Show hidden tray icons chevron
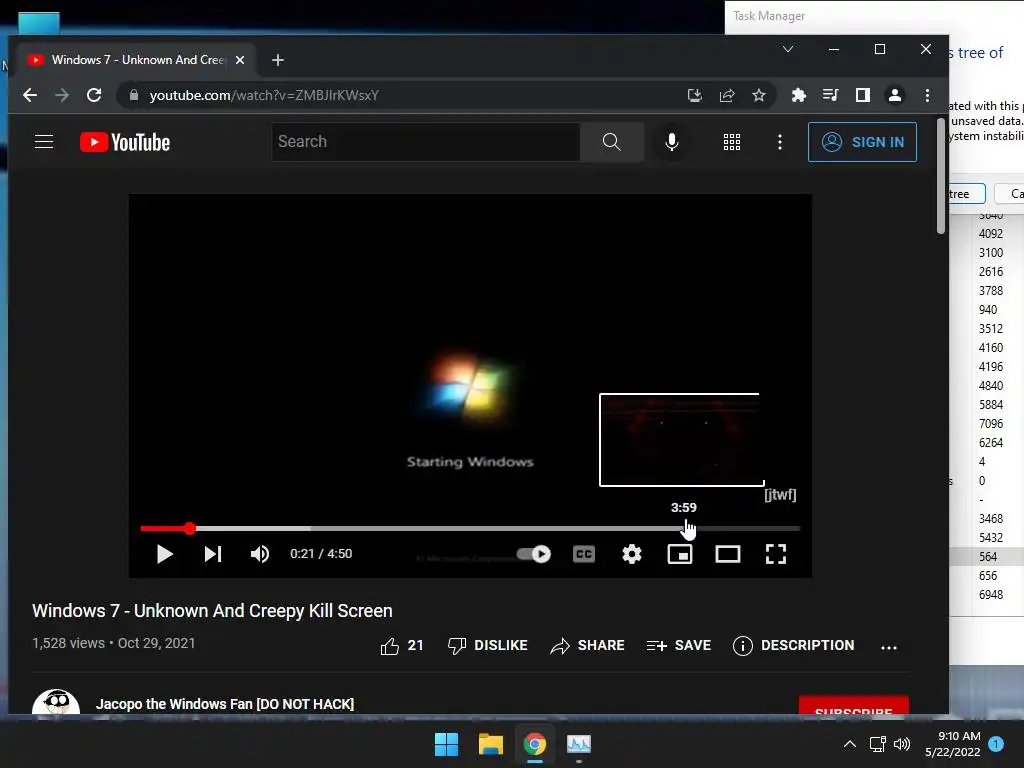This screenshot has width=1024, height=768. pyautogui.click(x=850, y=744)
